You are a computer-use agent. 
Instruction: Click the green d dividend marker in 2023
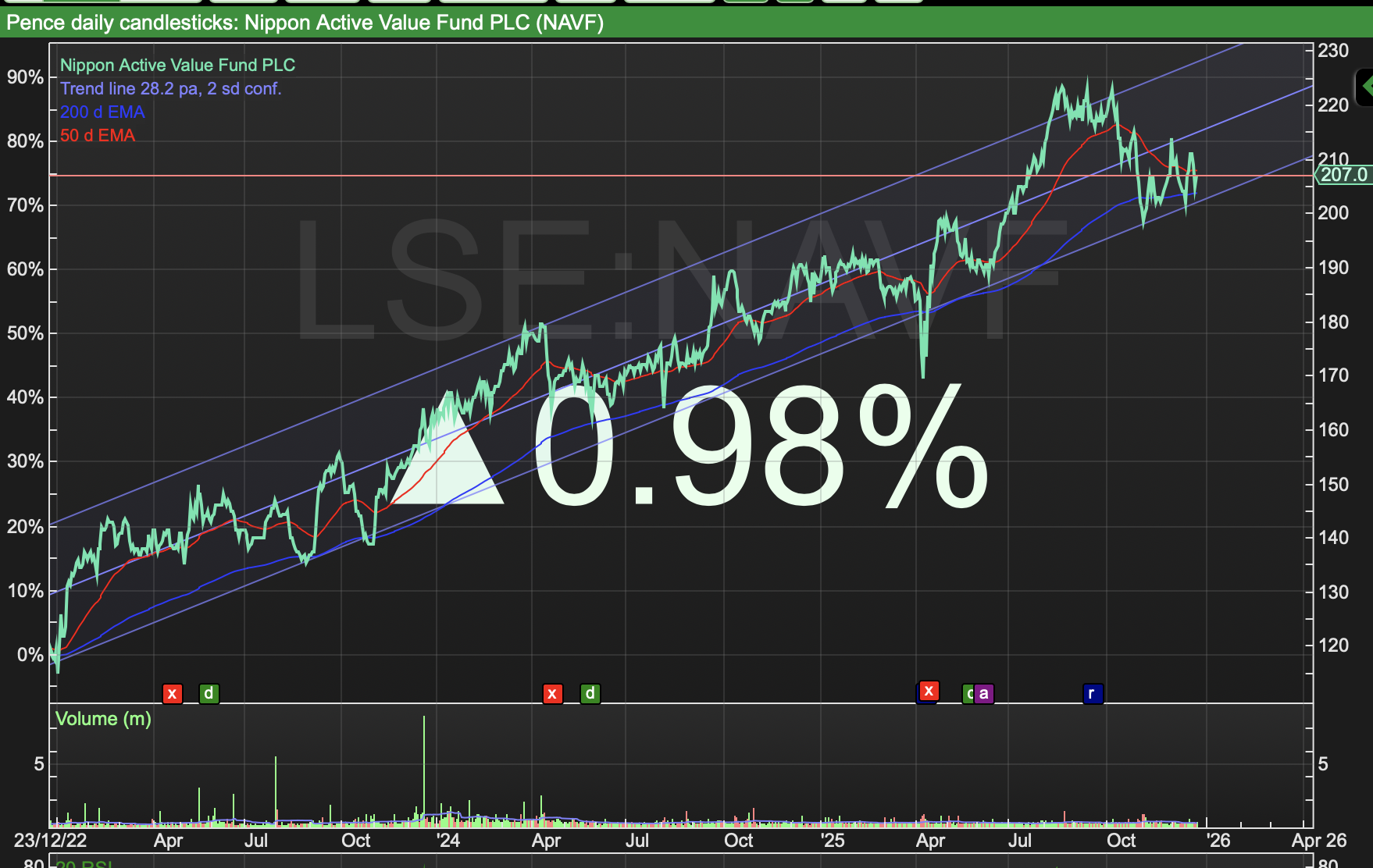coord(209,693)
